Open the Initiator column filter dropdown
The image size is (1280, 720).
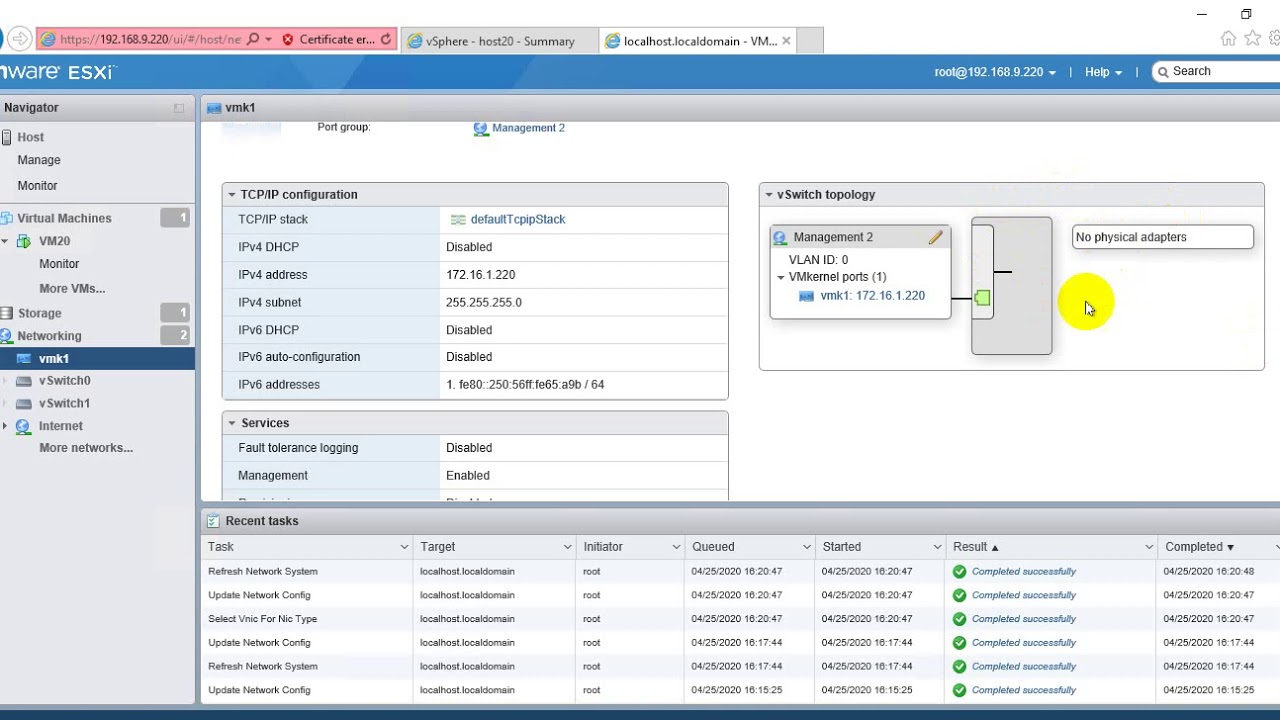(674, 547)
